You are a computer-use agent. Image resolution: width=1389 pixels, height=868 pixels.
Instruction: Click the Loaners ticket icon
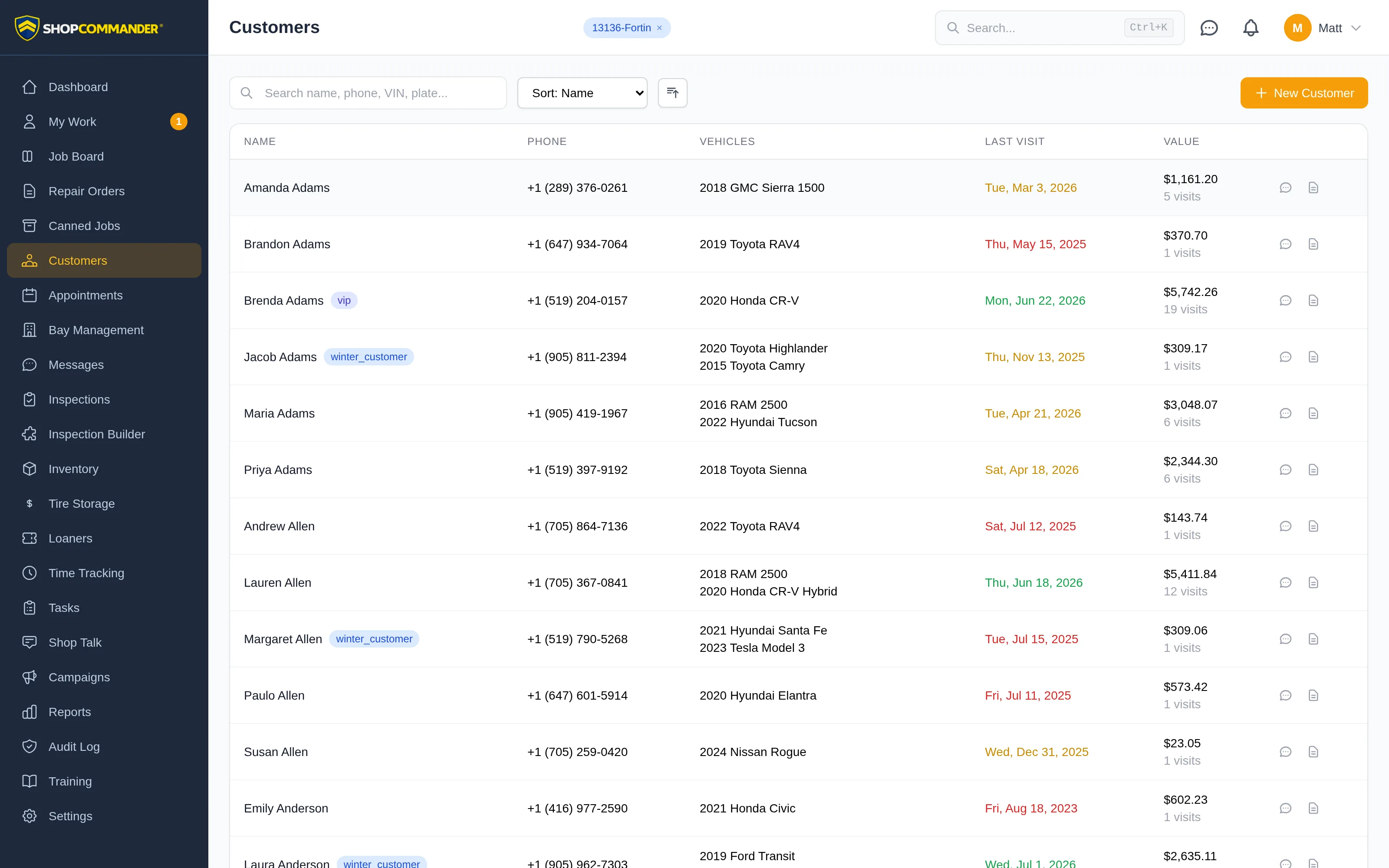29,539
